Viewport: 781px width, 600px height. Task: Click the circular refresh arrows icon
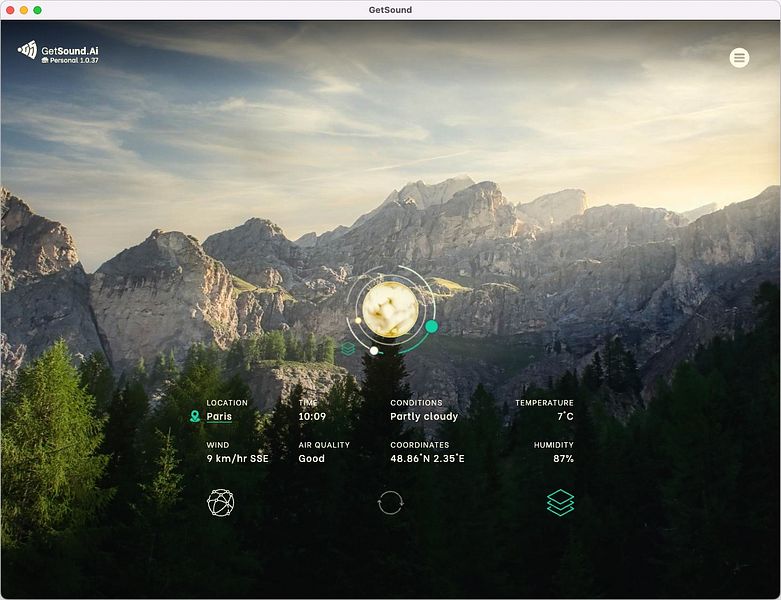(390, 502)
